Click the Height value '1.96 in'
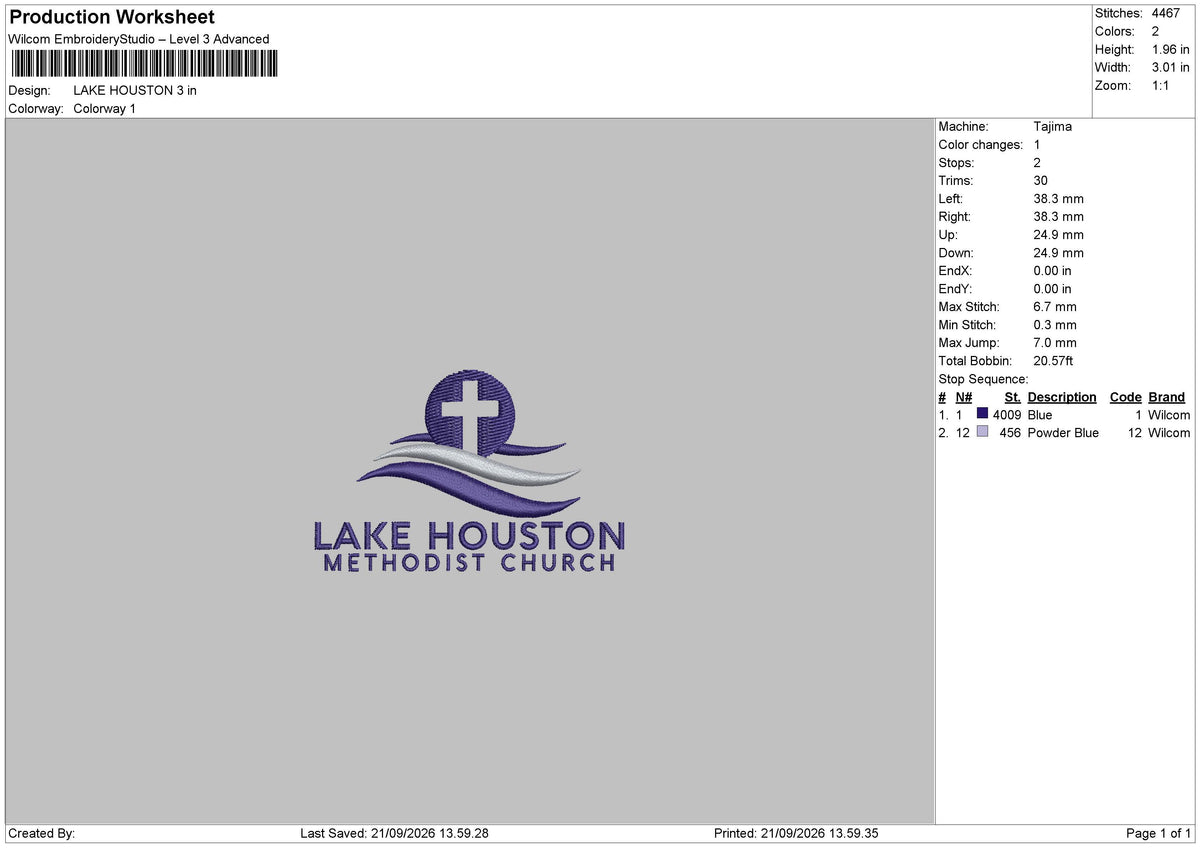The image size is (1200, 848). coord(1171,50)
